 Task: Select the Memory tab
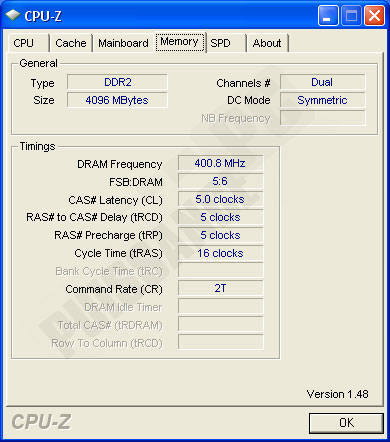(180, 42)
